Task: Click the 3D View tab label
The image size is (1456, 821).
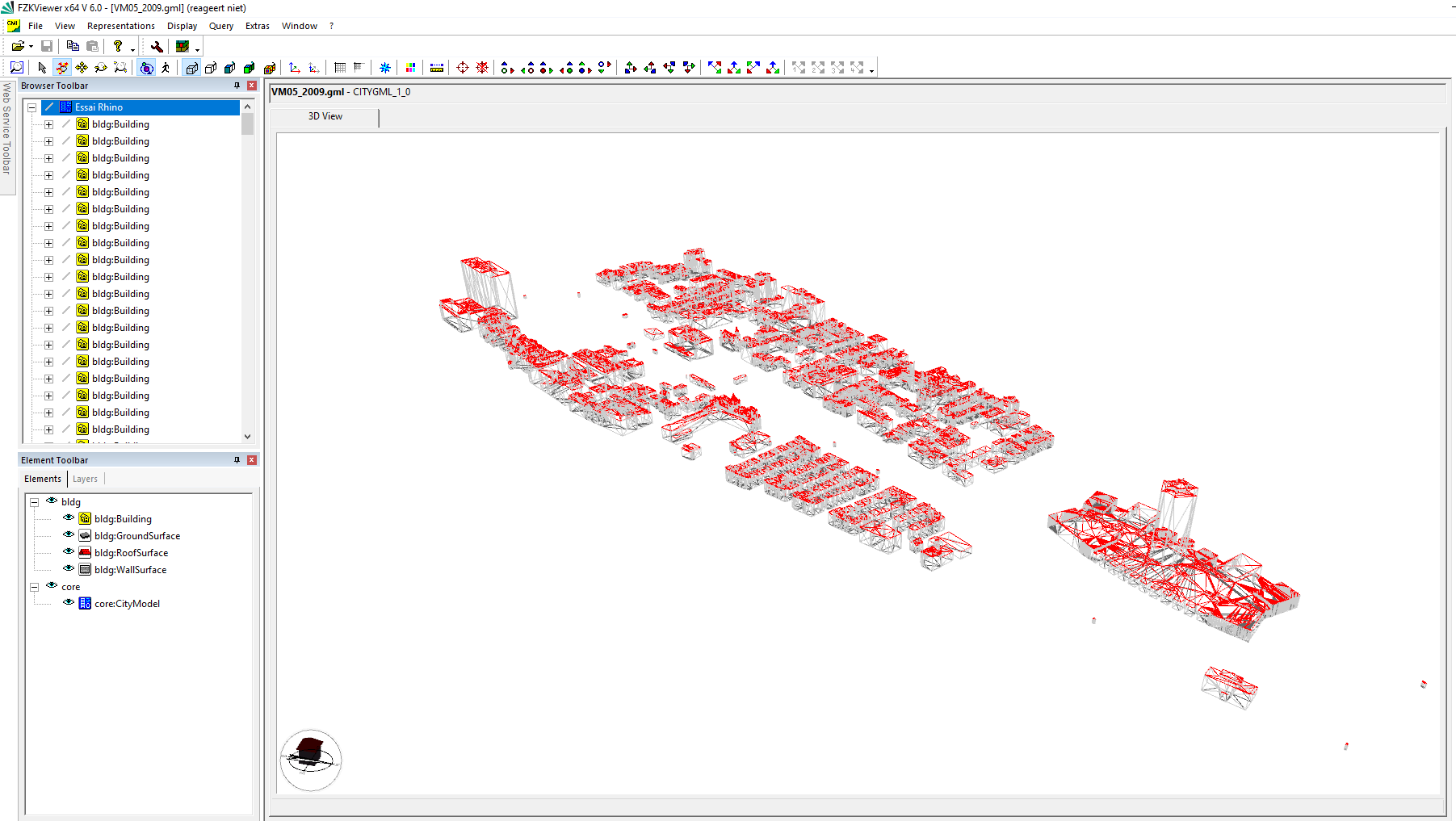Action: pyautogui.click(x=324, y=117)
